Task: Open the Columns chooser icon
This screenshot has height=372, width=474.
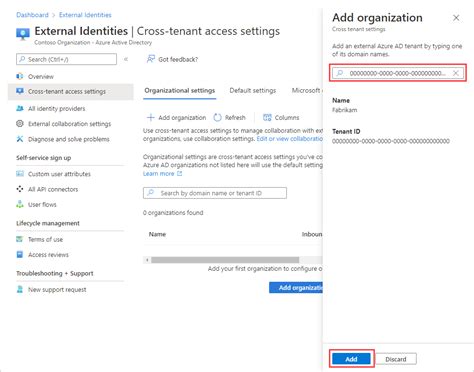Action: (x=267, y=117)
